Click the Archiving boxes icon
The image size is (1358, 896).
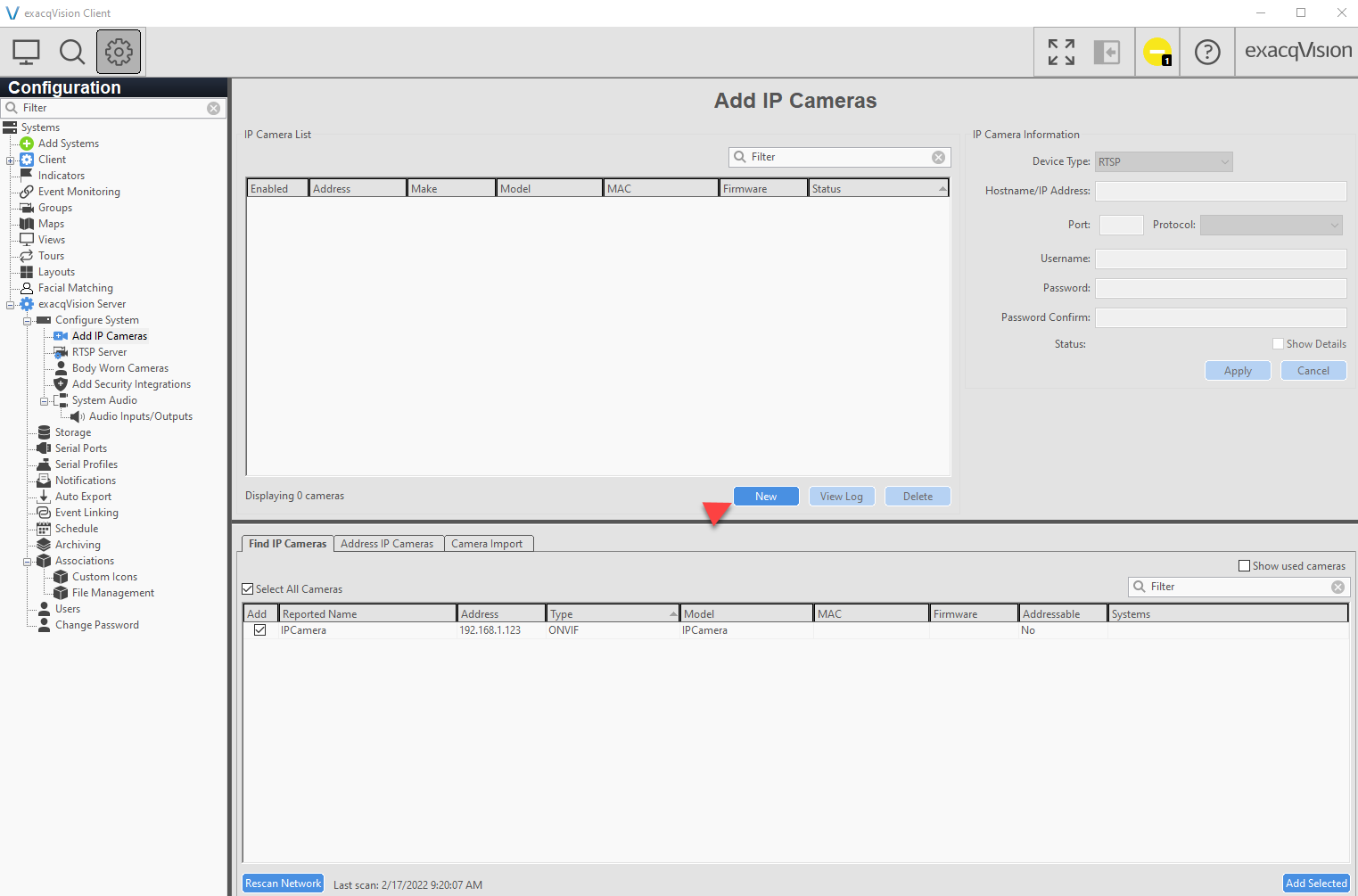(44, 545)
